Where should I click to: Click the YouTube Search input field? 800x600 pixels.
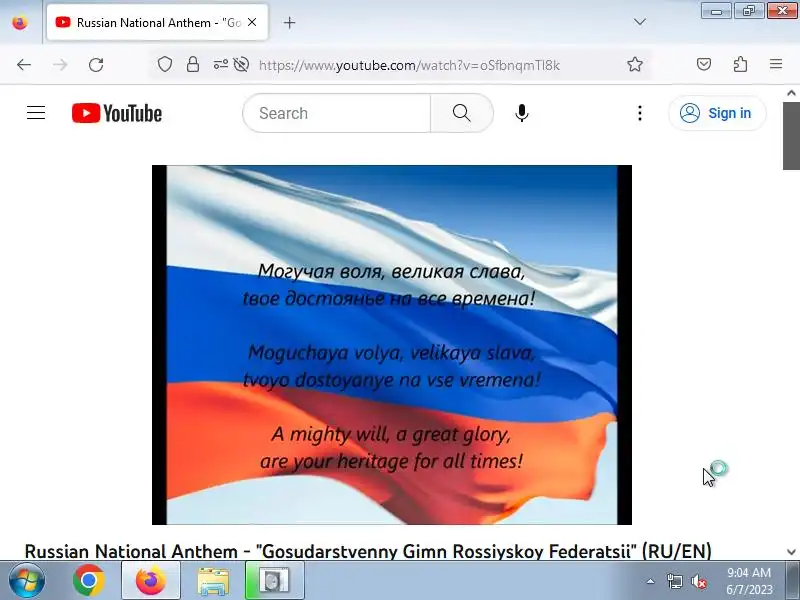[x=337, y=113]
